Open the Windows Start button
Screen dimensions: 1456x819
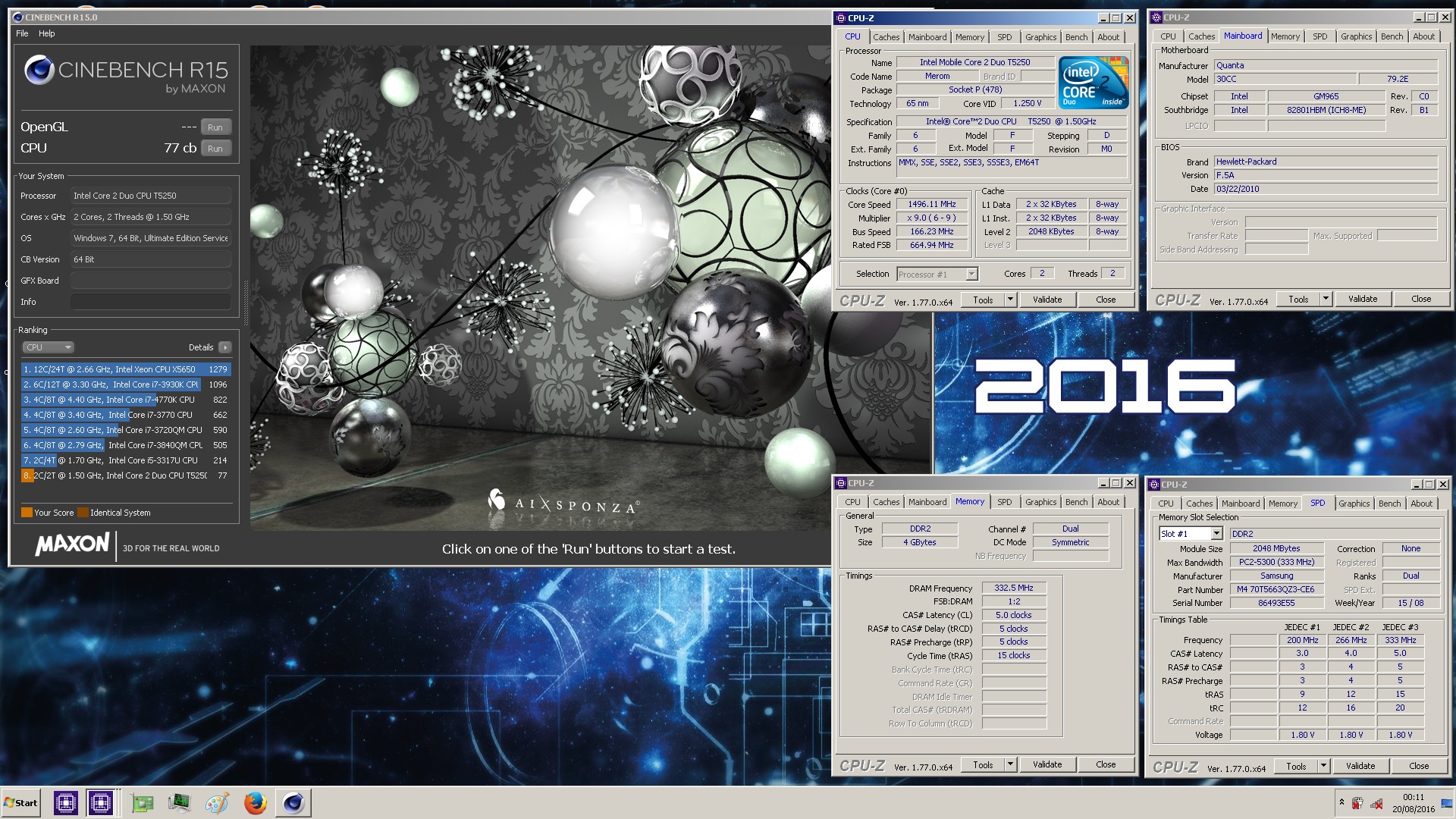tap(20, 802)
